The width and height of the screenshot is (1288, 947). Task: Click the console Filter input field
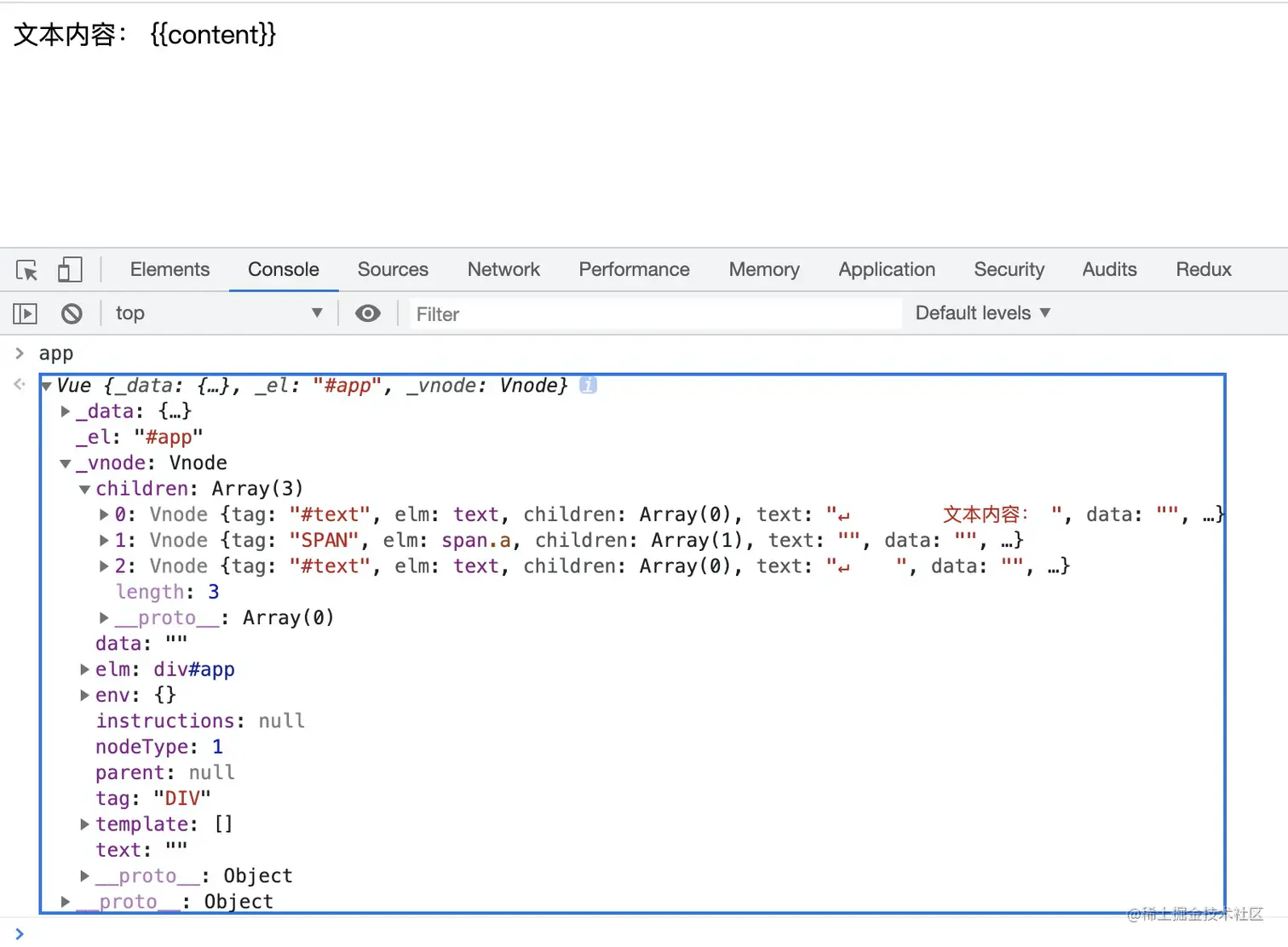click(x=654, y=314)
